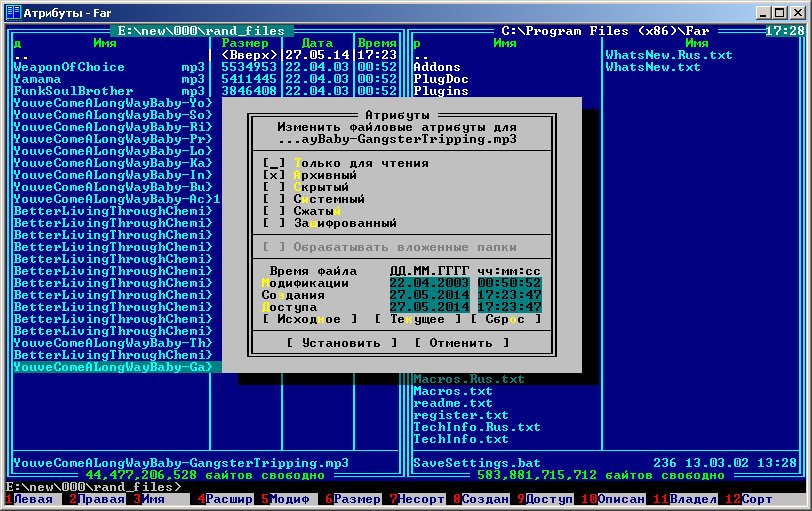
Task: Click F1 Левая in key bar
Action: pos(32,499)
